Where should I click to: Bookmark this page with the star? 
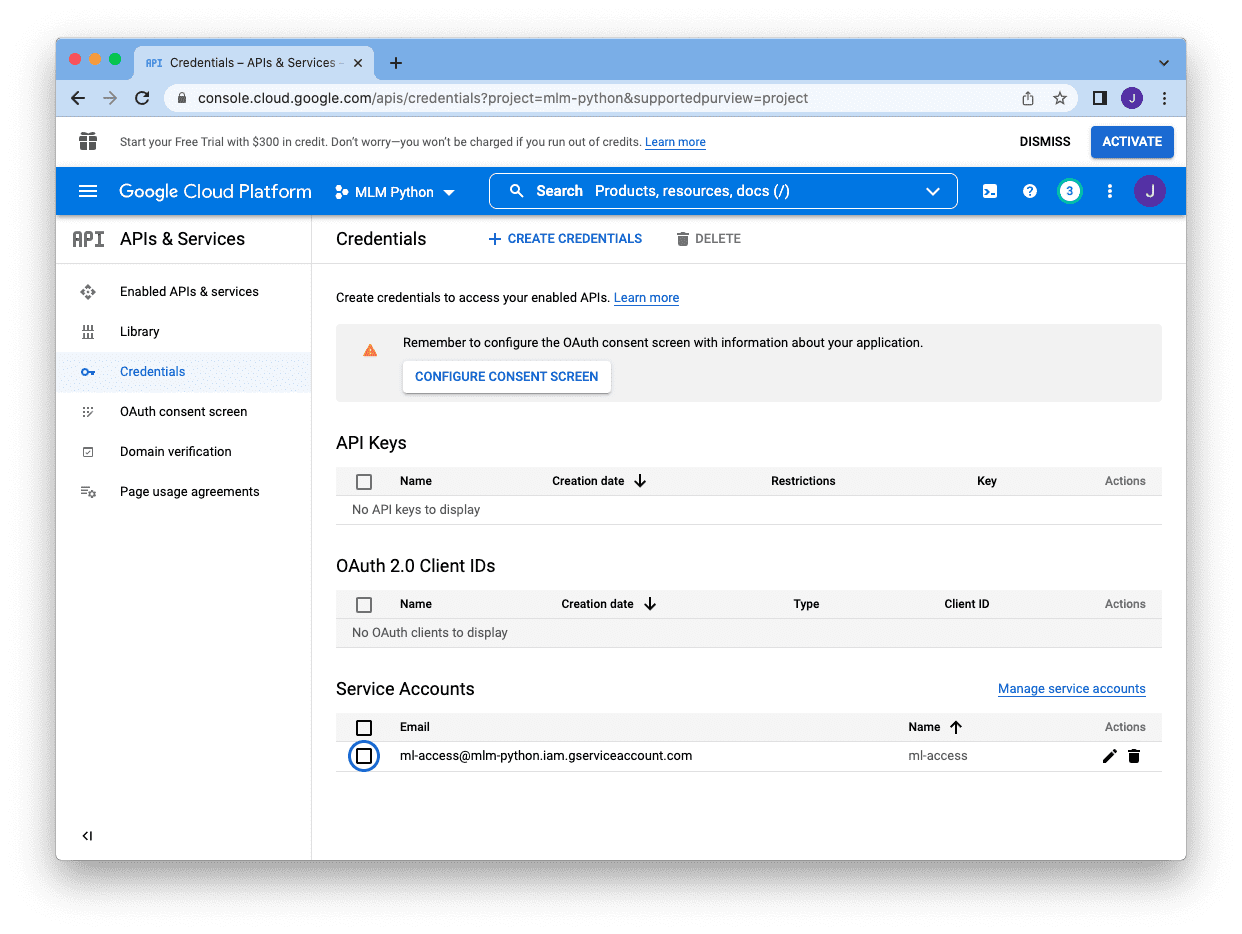pos(1060,98)
